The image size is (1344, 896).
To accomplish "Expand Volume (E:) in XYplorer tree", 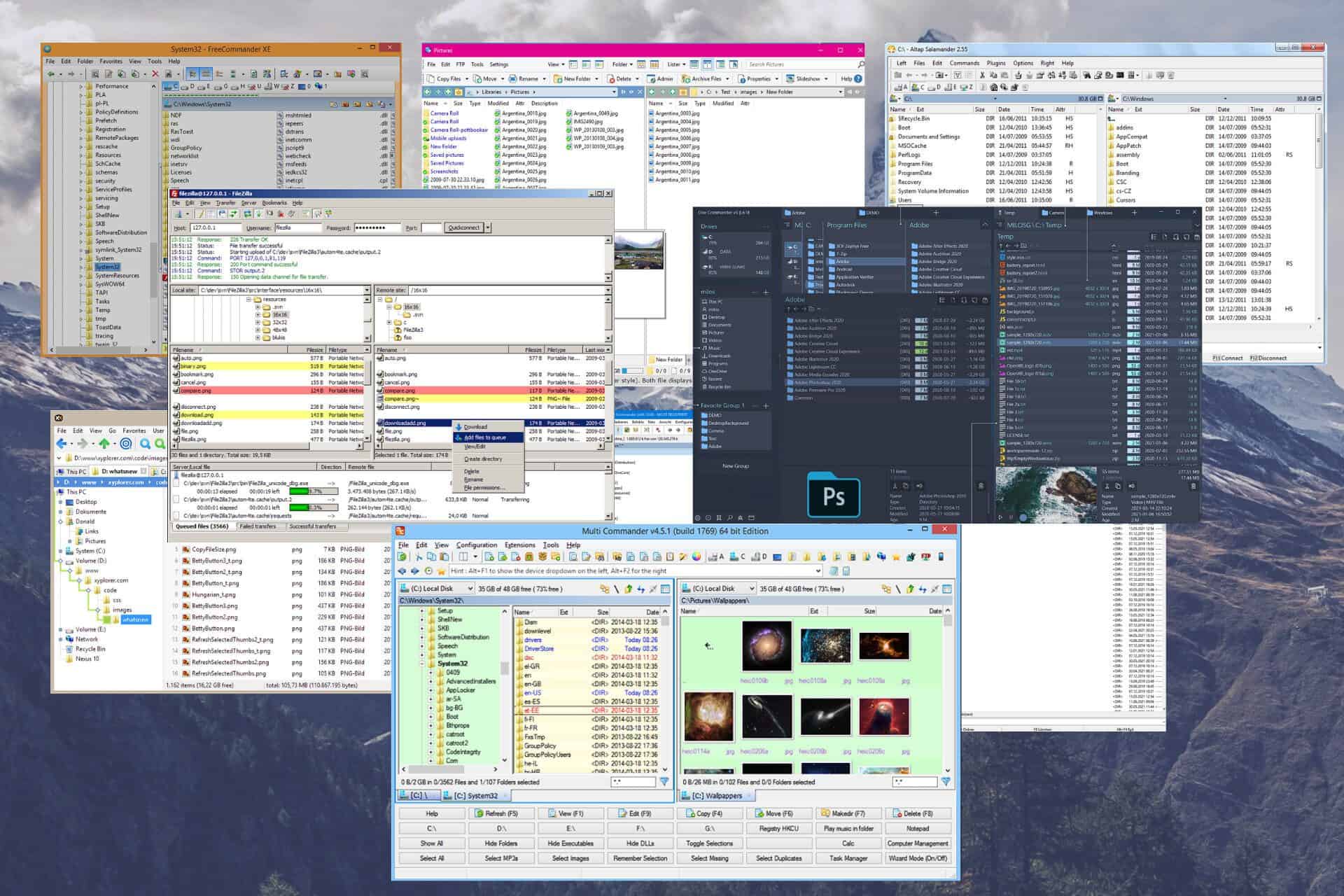I will (x=61, y=629).
